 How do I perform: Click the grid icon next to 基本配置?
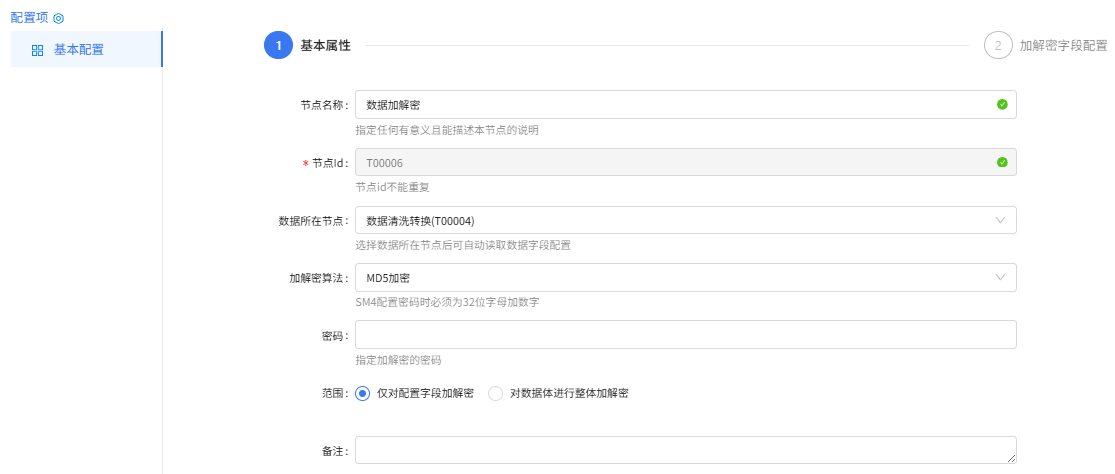coord(38,50)
